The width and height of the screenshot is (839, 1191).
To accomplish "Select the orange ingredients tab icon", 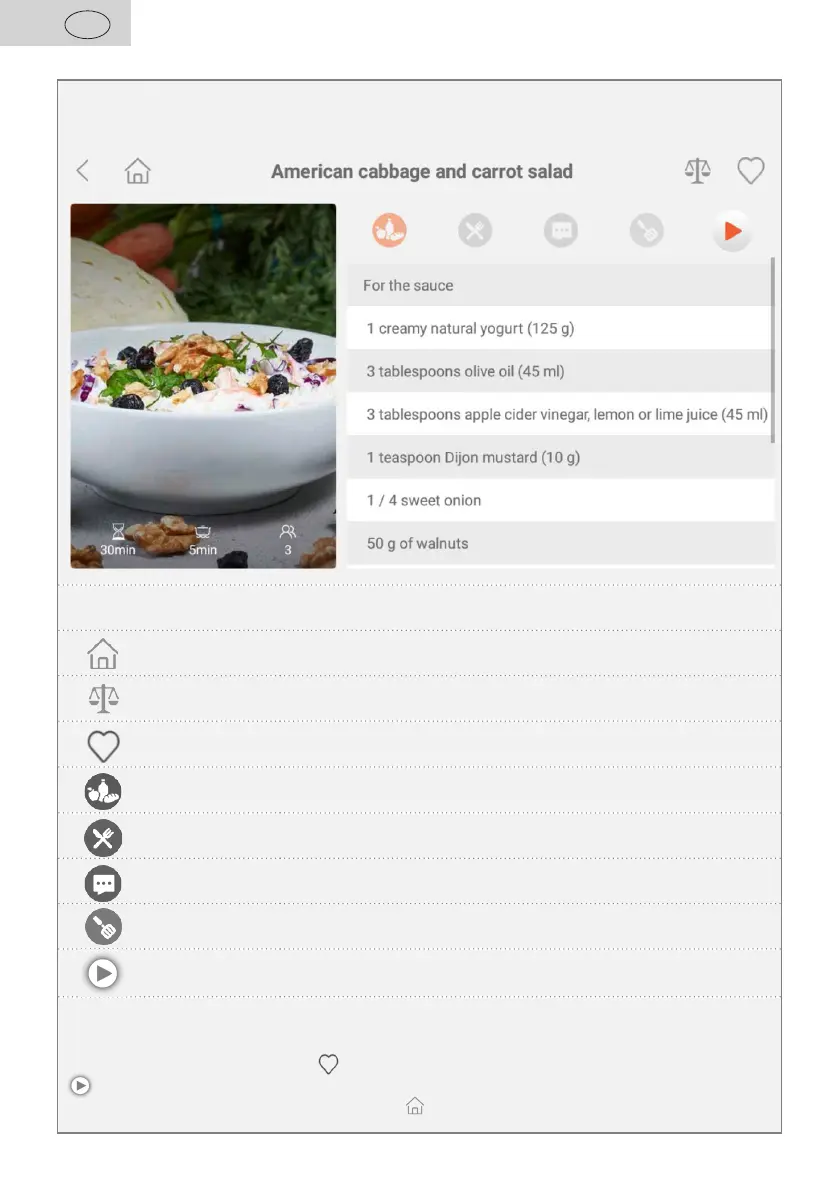I will click(390, 230).
